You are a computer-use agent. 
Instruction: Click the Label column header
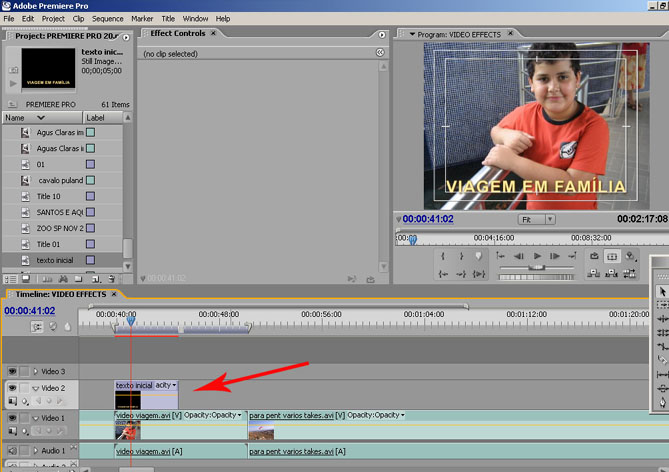95,117
